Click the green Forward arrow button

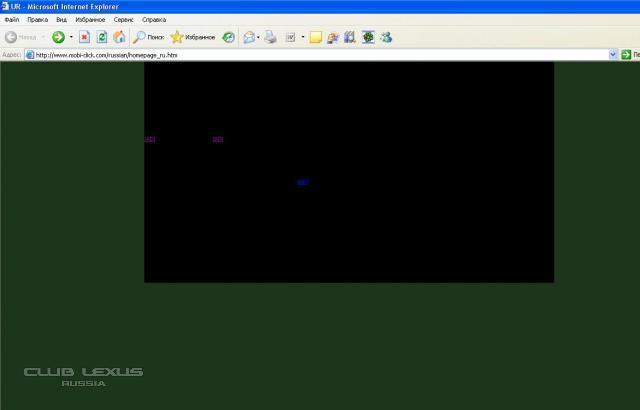(58, 37)
